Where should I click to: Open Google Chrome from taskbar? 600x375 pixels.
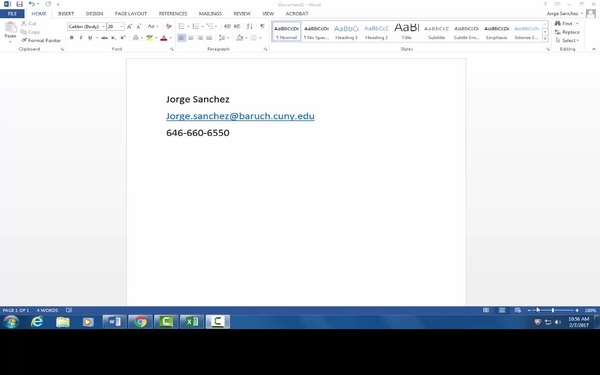coord(140,322)
